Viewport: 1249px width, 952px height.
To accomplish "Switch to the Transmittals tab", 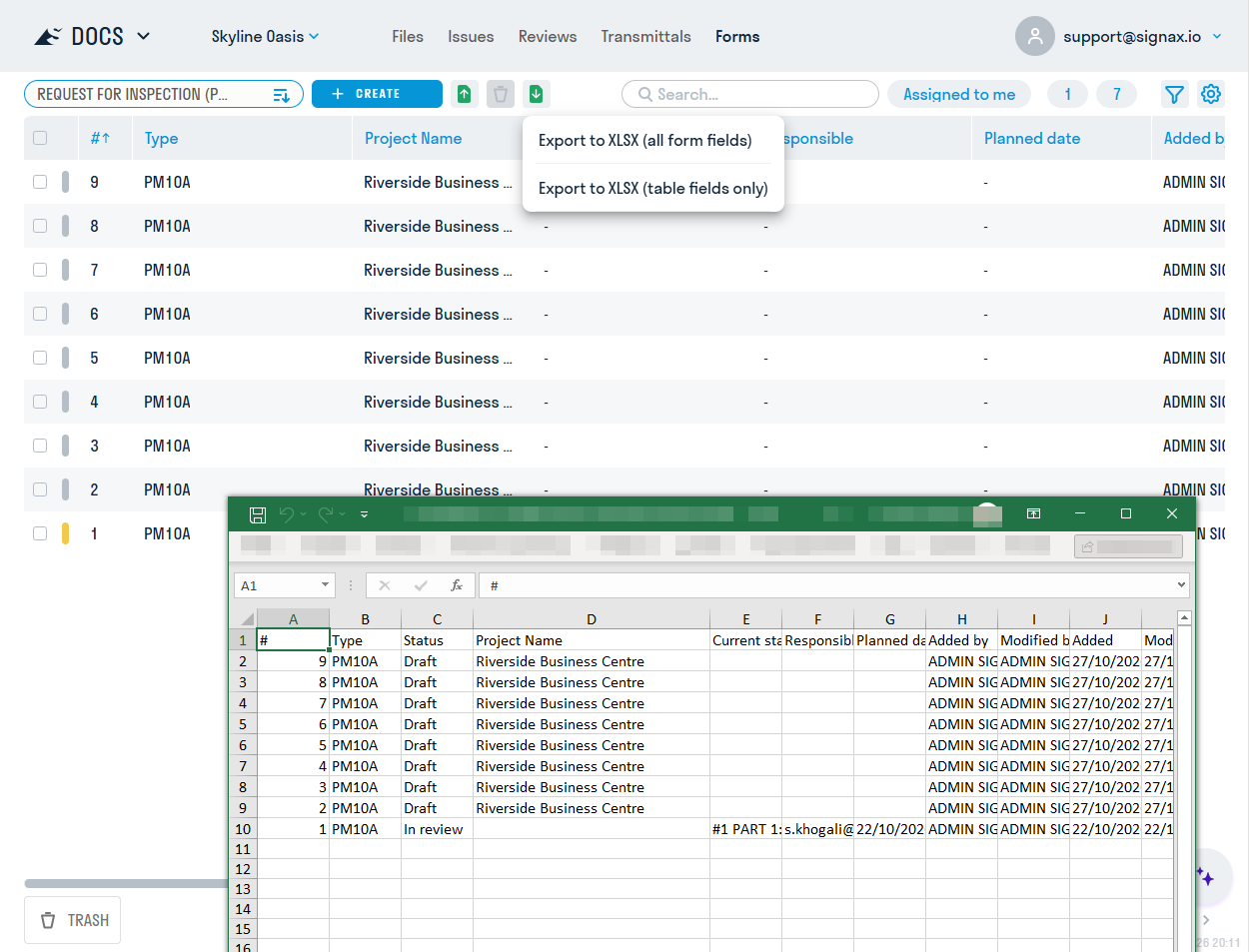I will pyautogui.click(x=646, y=36).
